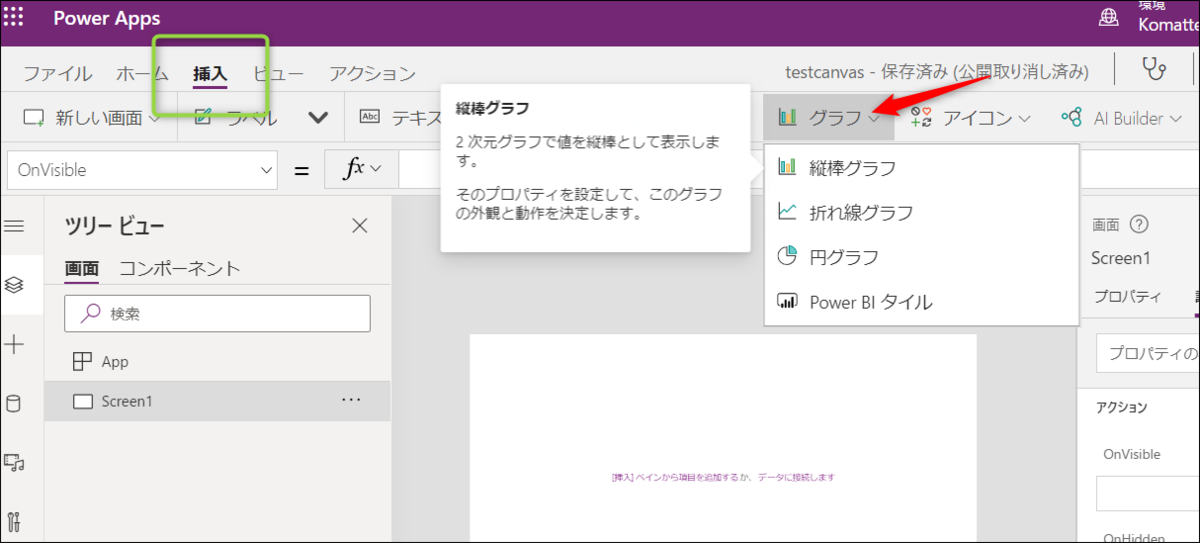This screenshot has width=1200, height=543.
Task: Click the canvas placeholder insert hint text
Action: click(723, 478)
